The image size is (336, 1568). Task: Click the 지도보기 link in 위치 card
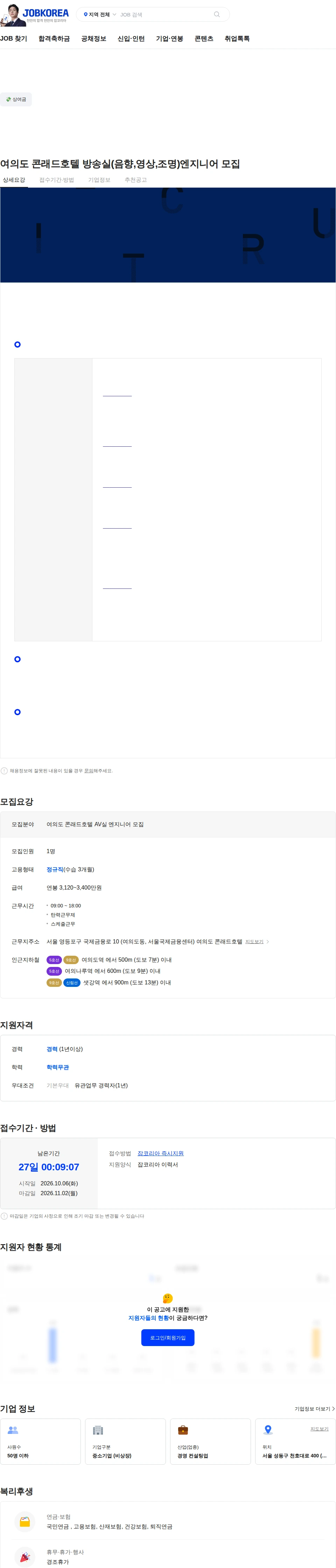320,1429
